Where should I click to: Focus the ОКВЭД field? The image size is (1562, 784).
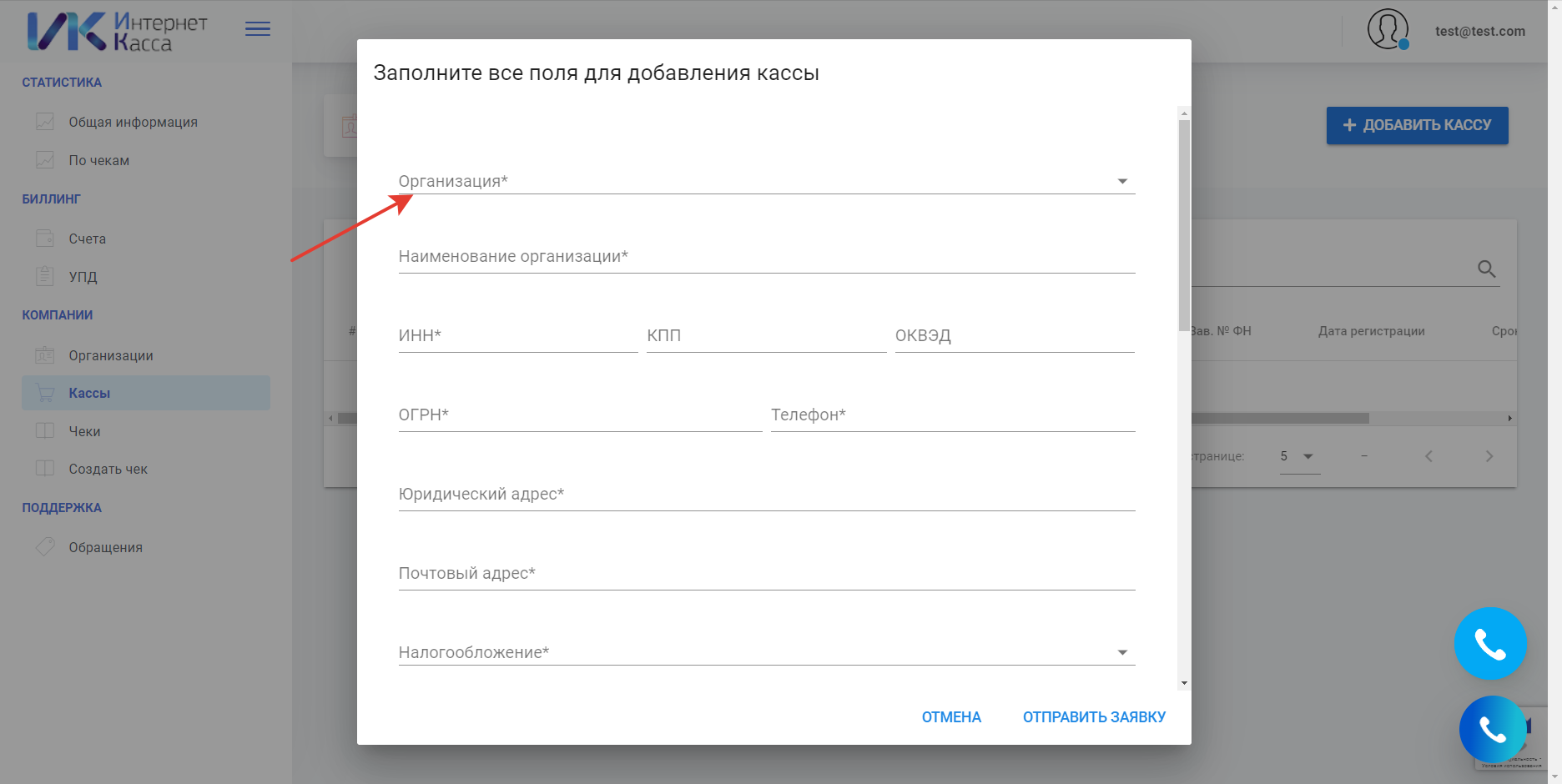coord(1015,335)
